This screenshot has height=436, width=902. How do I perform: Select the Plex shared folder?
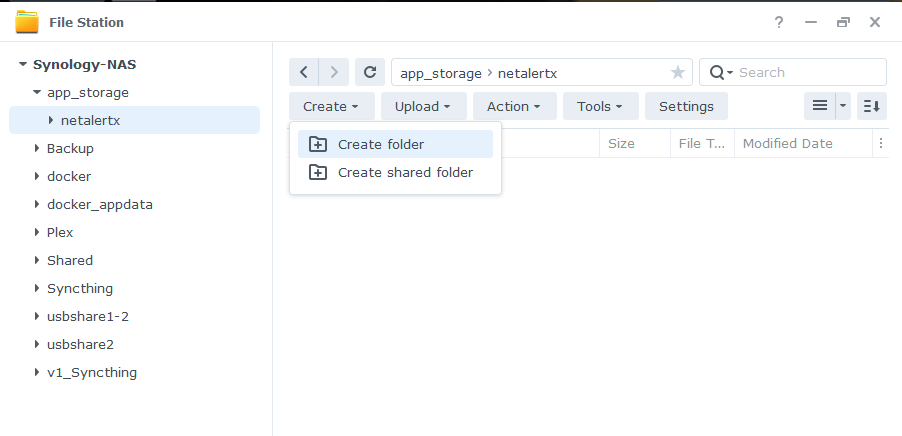(60, 232)
